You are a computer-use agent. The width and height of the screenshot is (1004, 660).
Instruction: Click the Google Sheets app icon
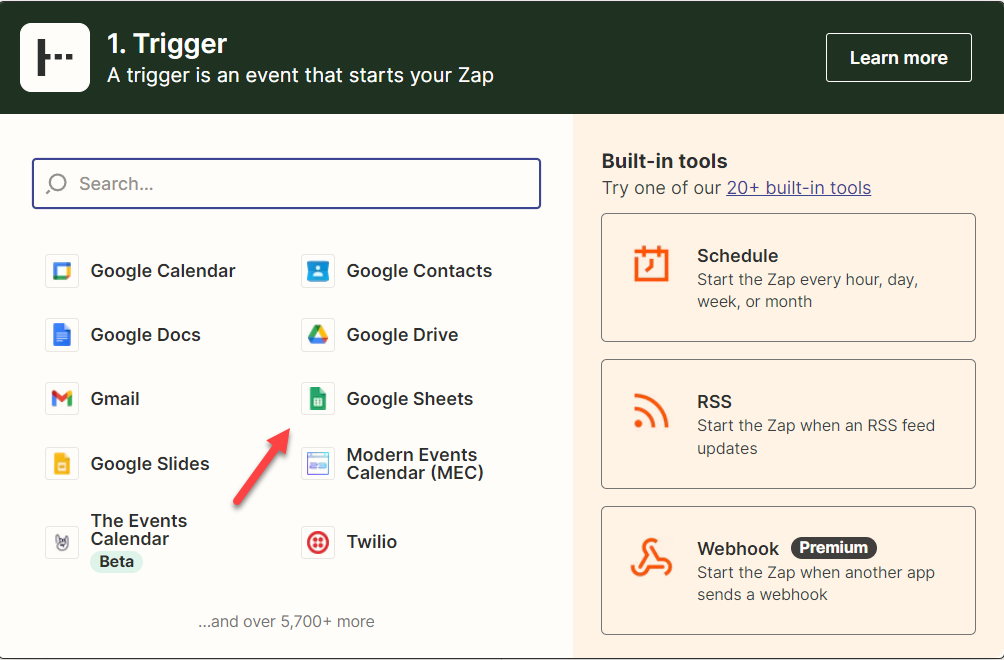click(x=318, y=399)
